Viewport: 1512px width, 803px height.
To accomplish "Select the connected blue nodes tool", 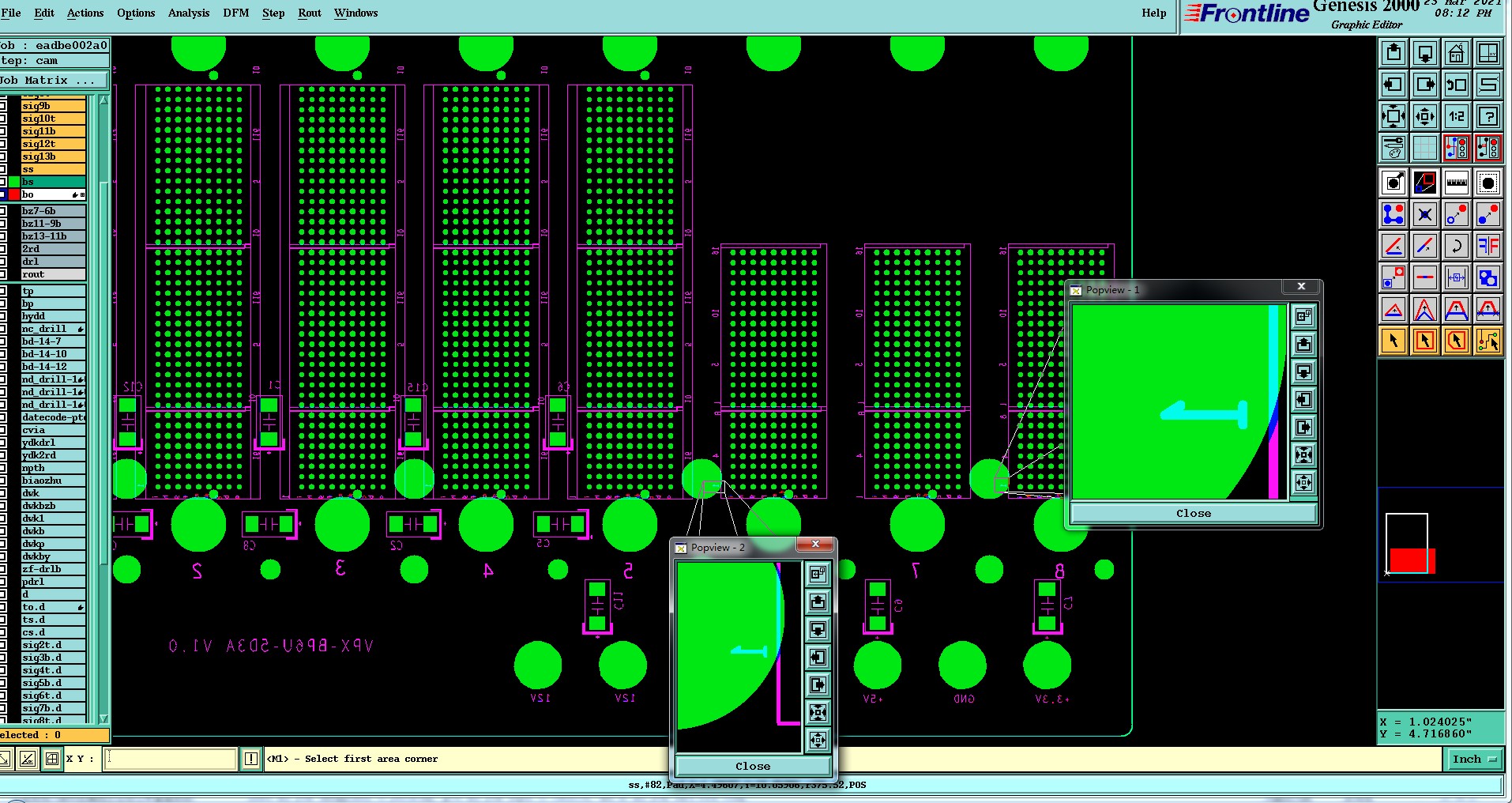I will pos(1394,214).
